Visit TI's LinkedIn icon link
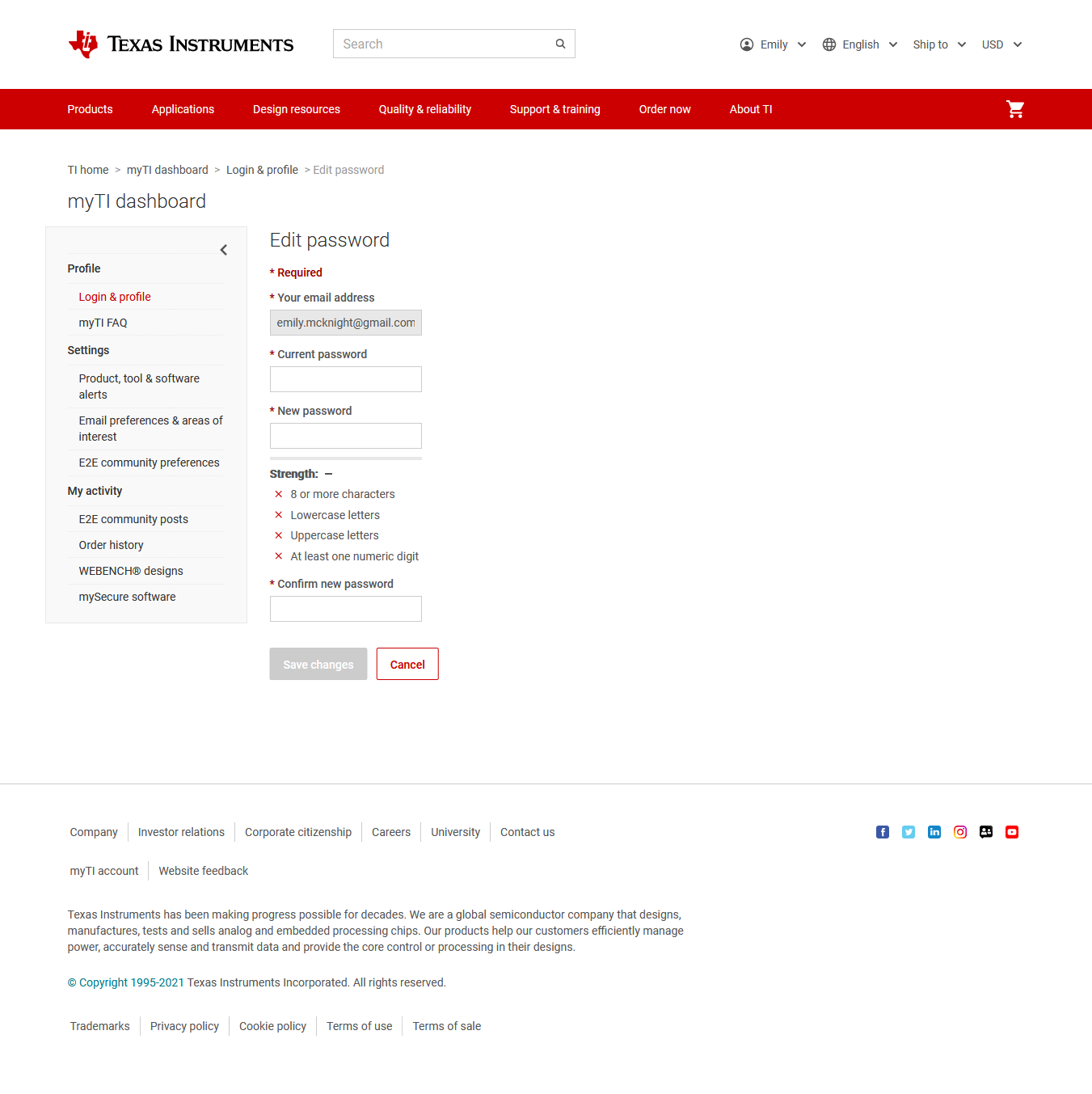Viewport: 1092px width, 1094px height. pos(934,832)
